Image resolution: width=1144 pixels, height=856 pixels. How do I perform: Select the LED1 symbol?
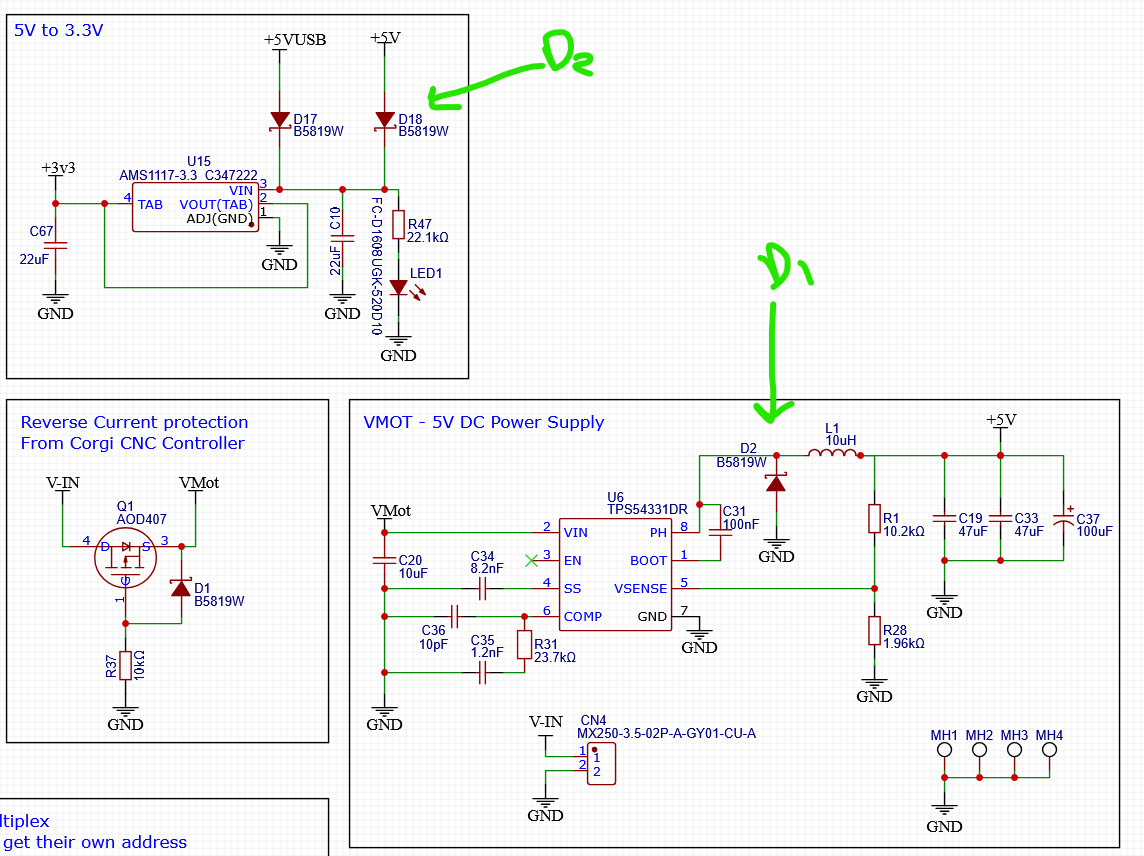pyautogui.click(x=400, y=288)
